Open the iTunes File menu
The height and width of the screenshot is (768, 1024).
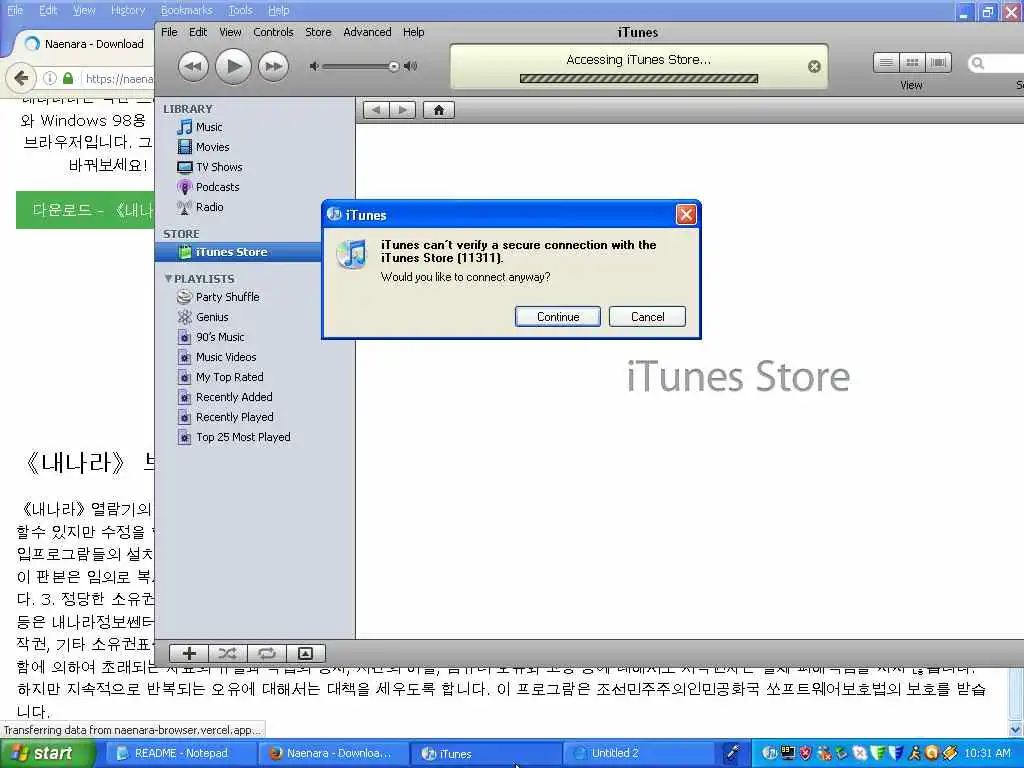click(169, 32)
